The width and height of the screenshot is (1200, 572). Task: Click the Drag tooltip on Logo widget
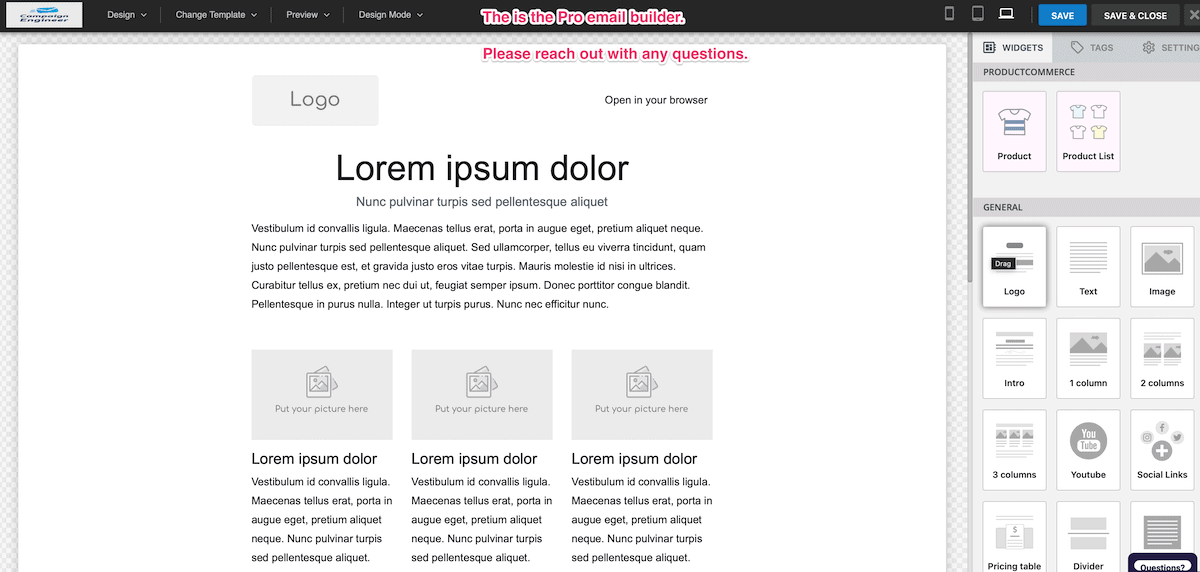tap(1004, 264)
